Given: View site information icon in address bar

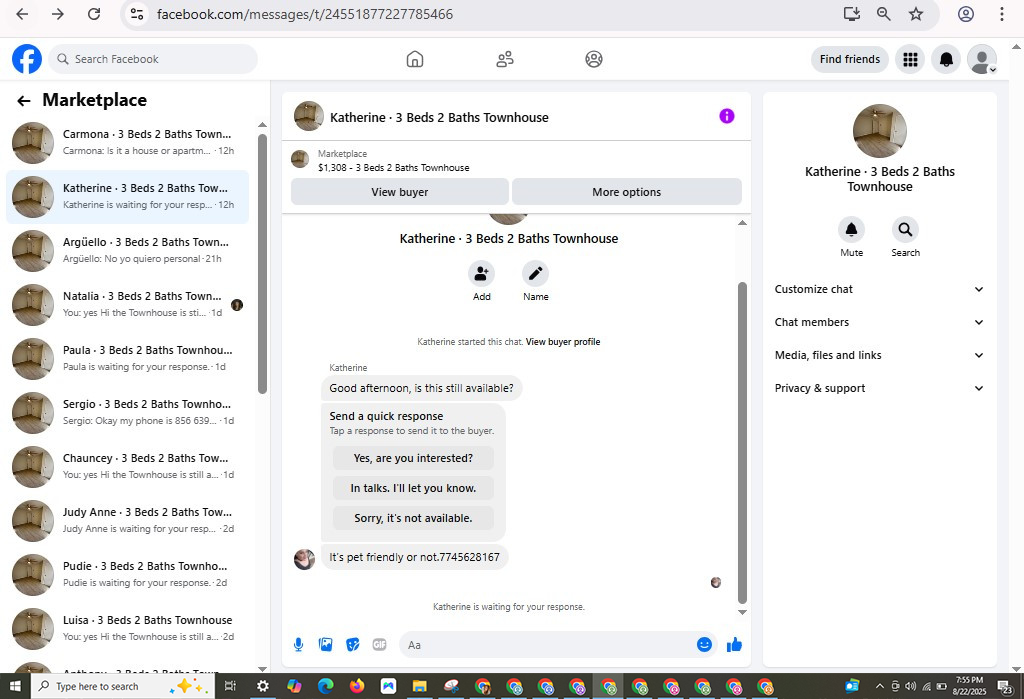Looking at the screenshot, I should click(x=136, y=14).
